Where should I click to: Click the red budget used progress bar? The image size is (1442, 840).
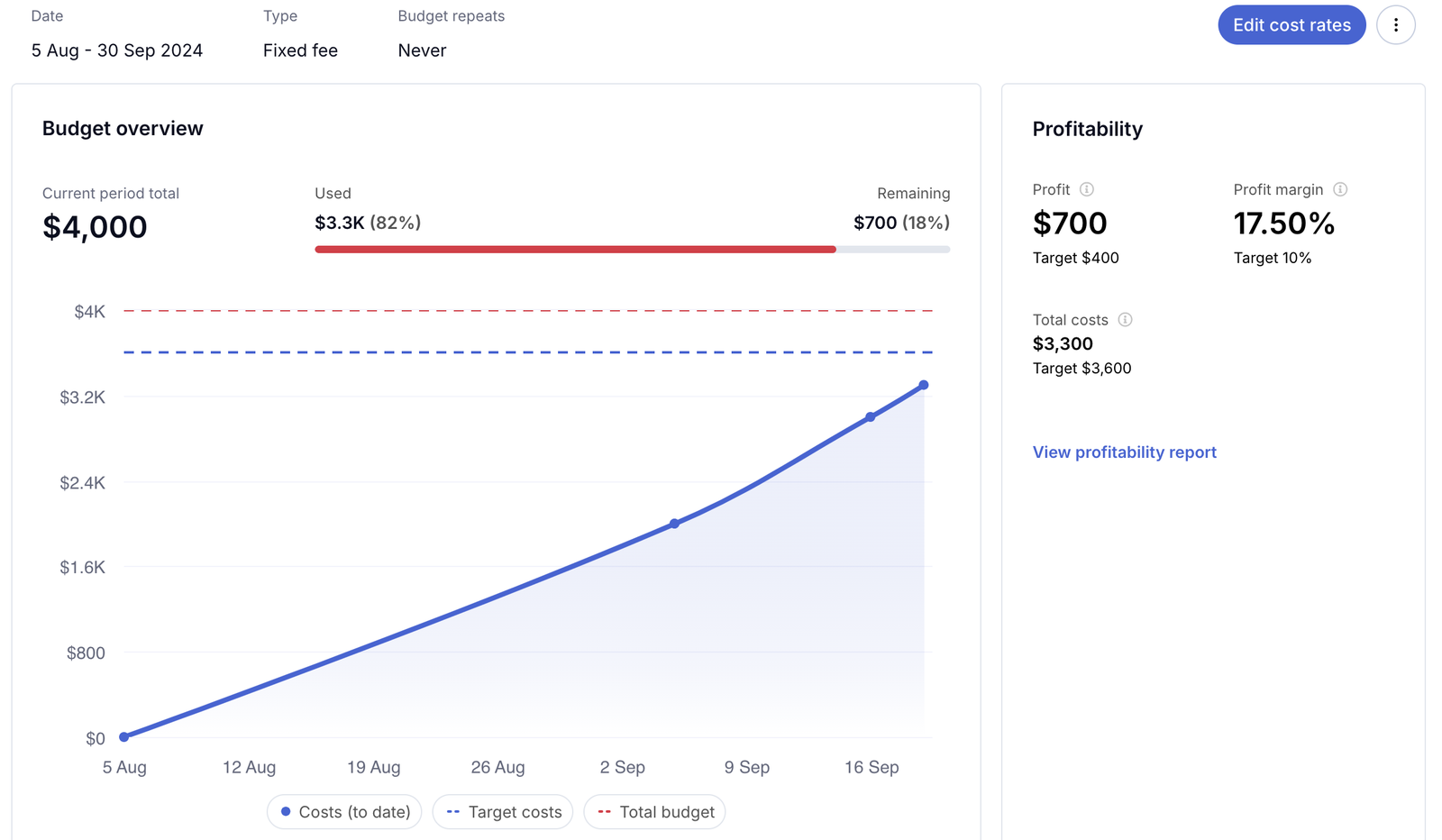[x=575, y=250]
